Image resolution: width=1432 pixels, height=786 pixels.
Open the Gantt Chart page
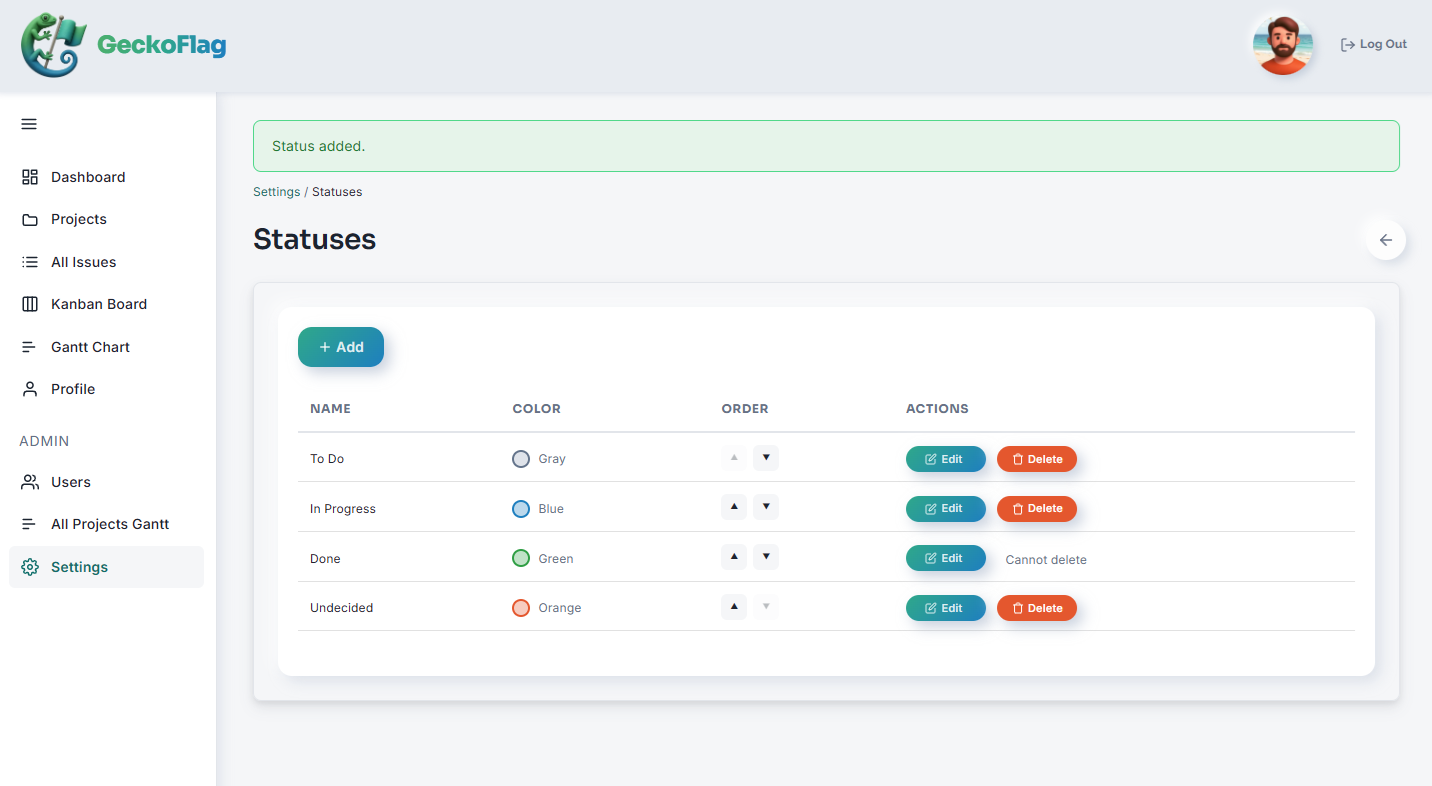click(107, 347)
